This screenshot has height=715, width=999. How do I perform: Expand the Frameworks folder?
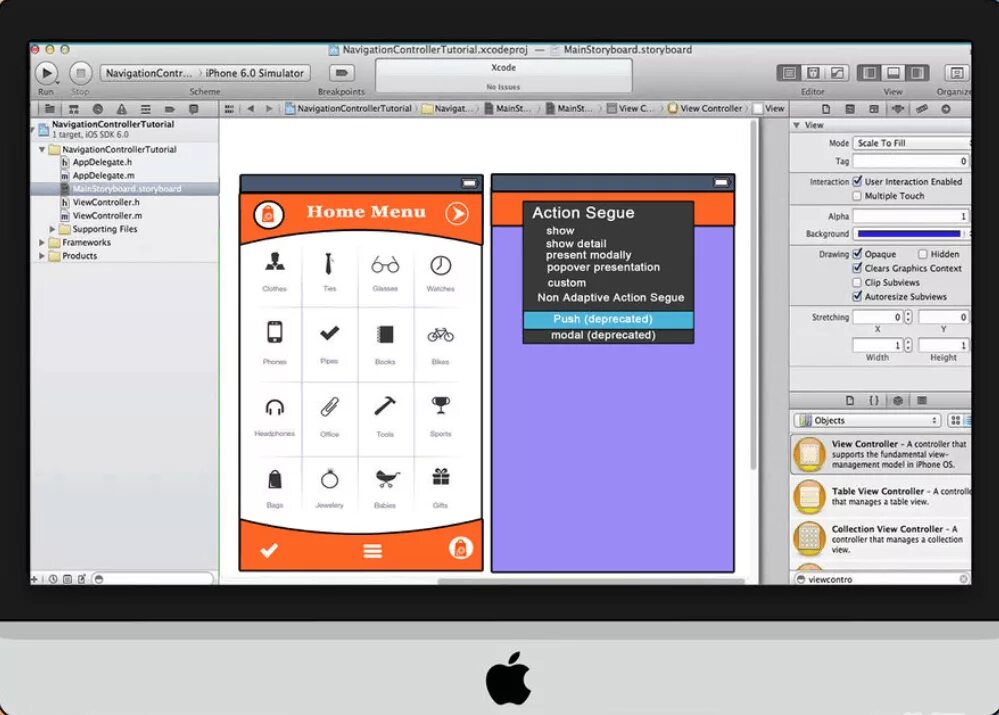tap(42, 242)
